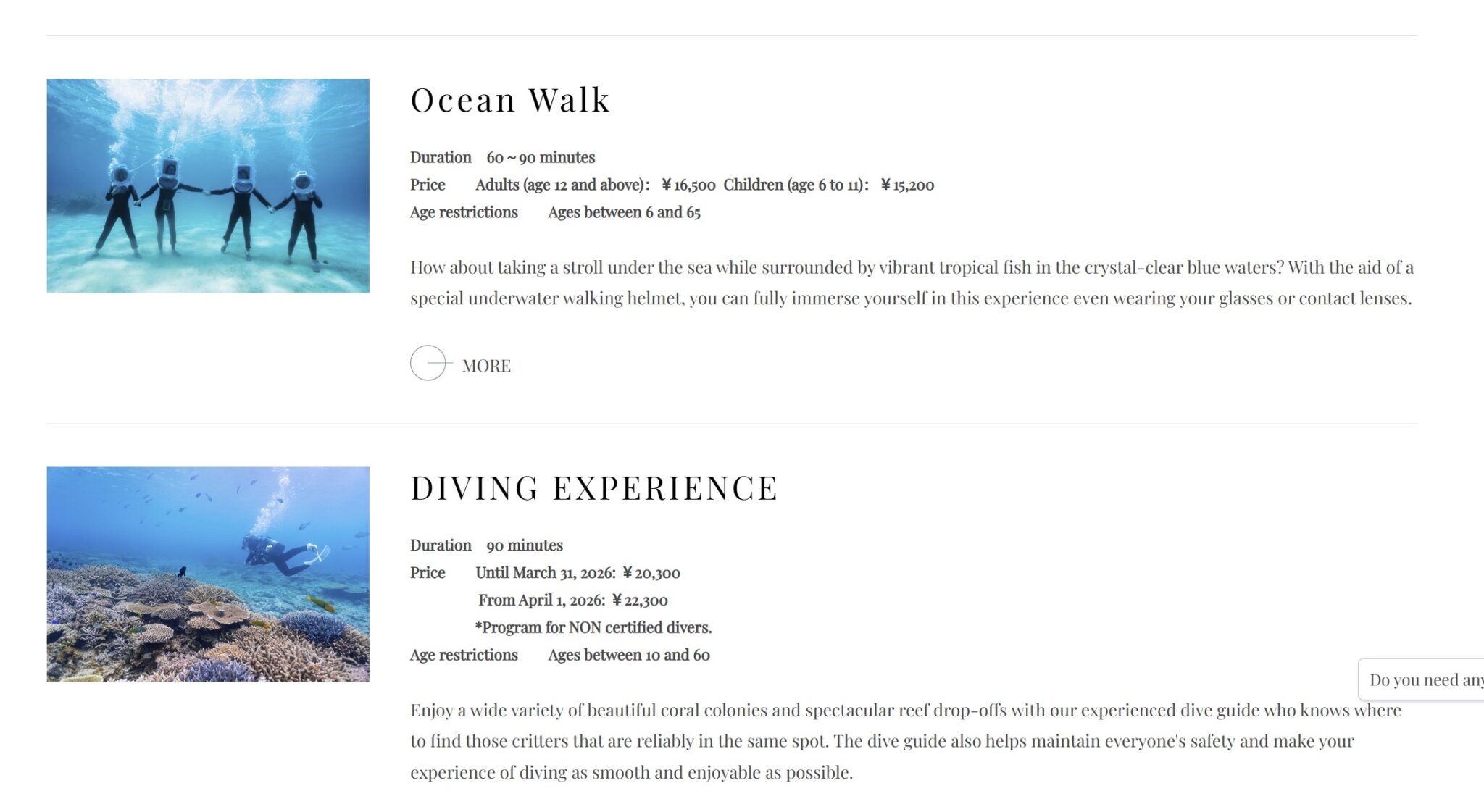Viewport: 1484px width, 812px height.
Task: Click the DIVING EXPERIENCE heading
Action: pos(594,488)
